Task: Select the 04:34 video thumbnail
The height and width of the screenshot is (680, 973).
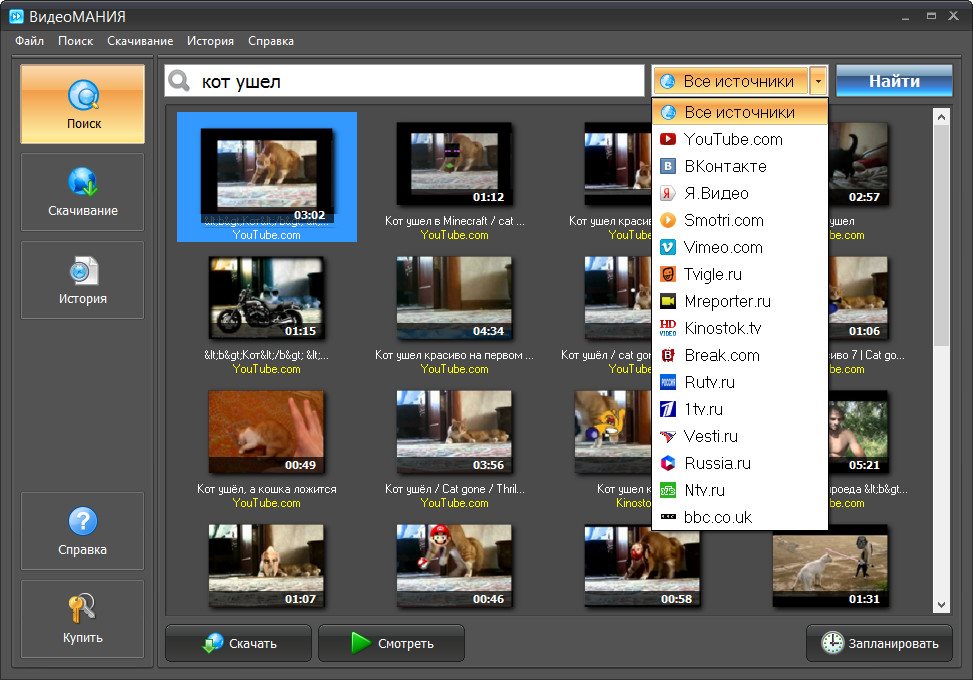Action: 454,298
